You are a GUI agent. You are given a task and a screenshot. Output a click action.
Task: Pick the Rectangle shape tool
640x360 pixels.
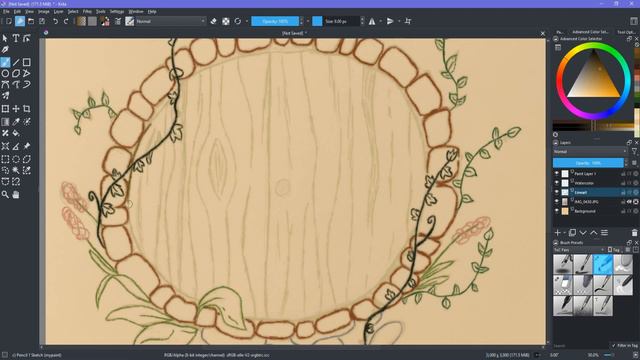[27, 62]
